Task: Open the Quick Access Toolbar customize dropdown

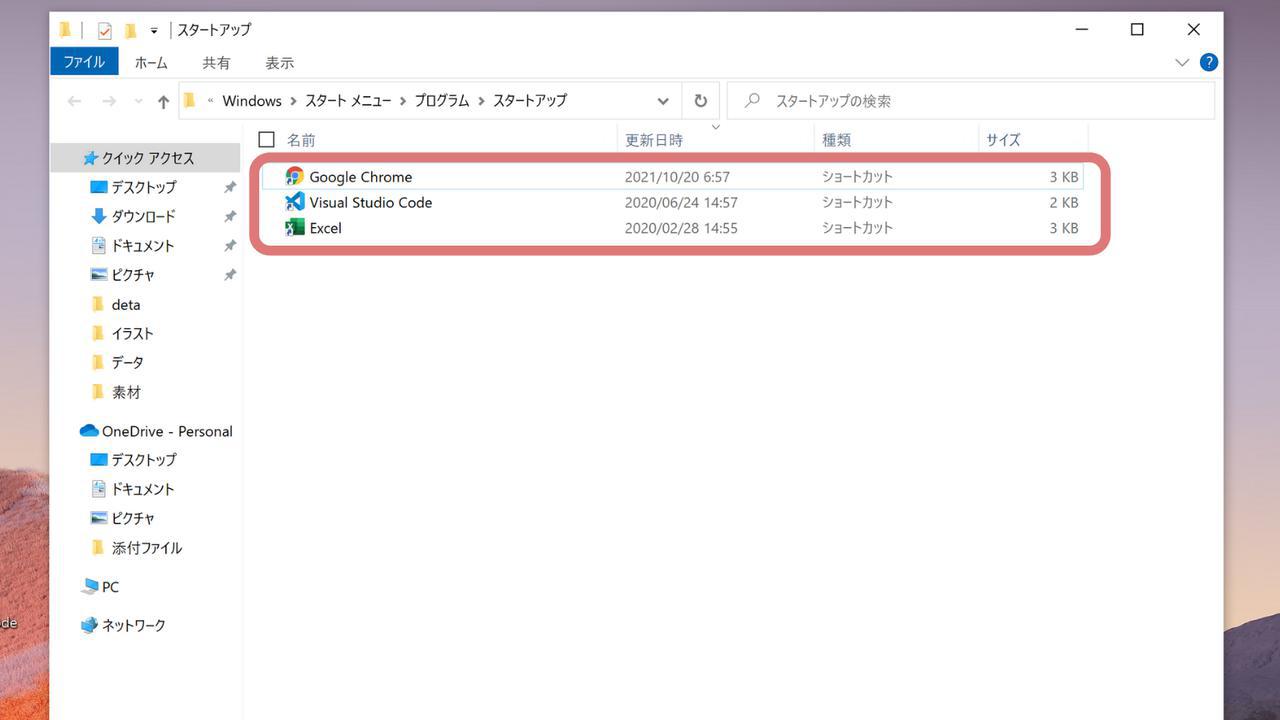Action: (154, 31)
